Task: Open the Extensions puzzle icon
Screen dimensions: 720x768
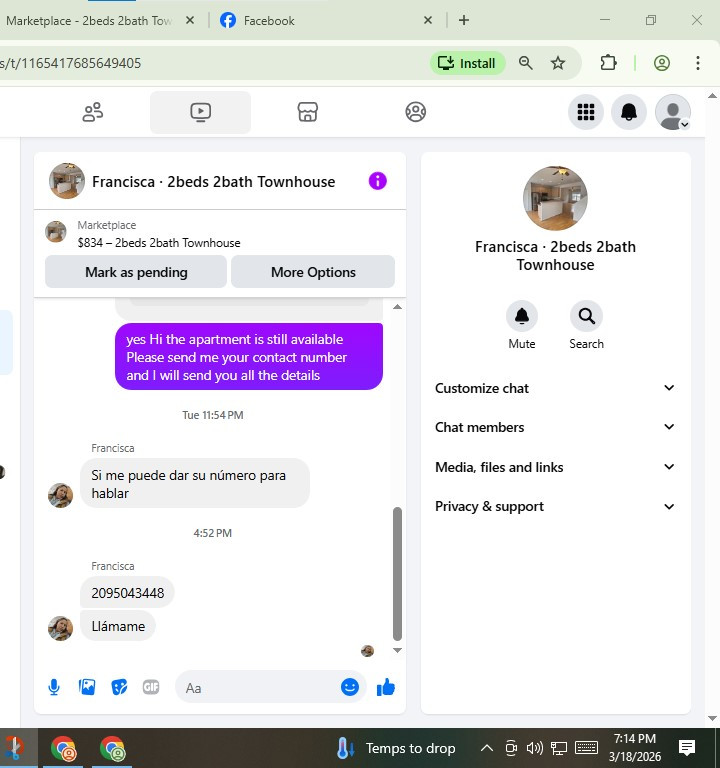Action: pos(608,63)
